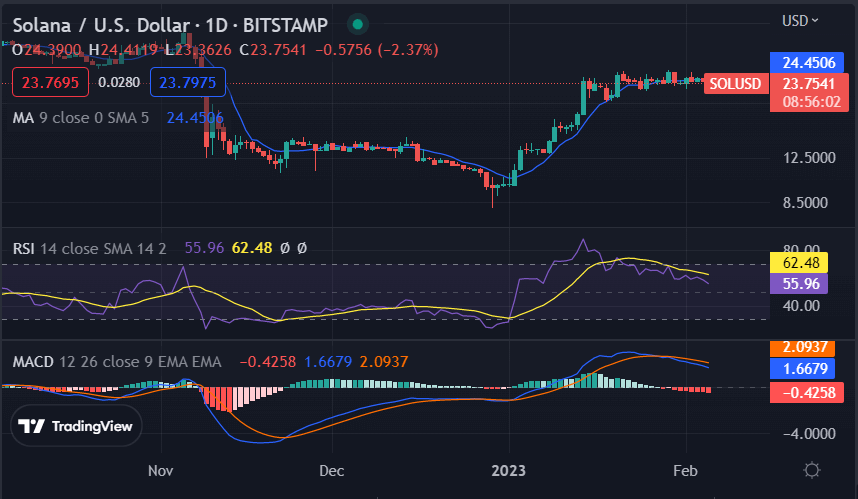This screenshot has height=499, width=858.
Task: Click the Dec label on time axis
Action: pos(331,469)
